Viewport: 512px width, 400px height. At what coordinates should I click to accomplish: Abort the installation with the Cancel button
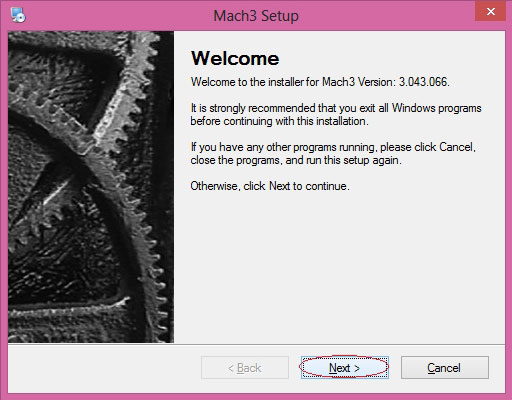click(x=445, y=368)
